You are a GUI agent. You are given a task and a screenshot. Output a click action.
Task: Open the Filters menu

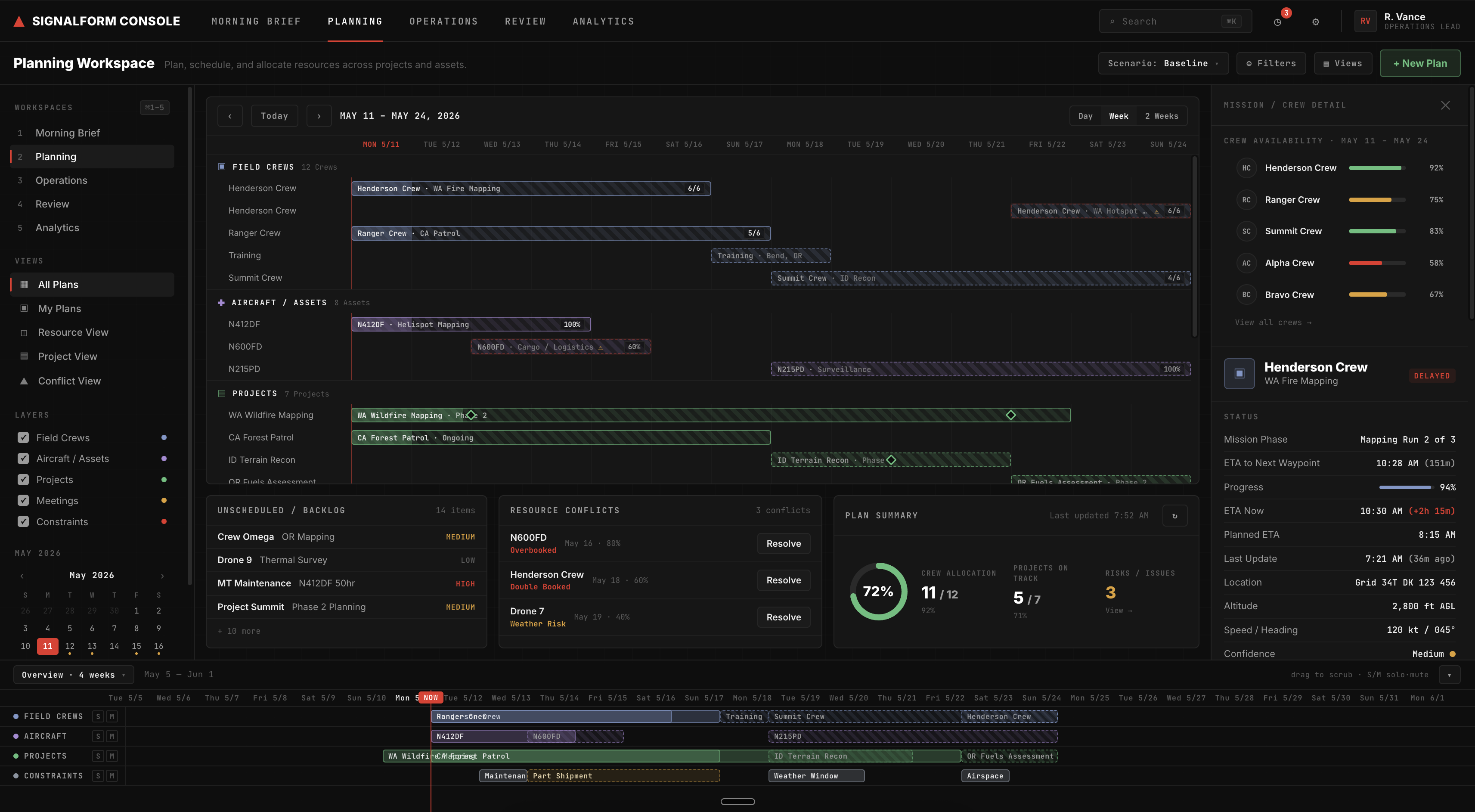click(1270, 64)
